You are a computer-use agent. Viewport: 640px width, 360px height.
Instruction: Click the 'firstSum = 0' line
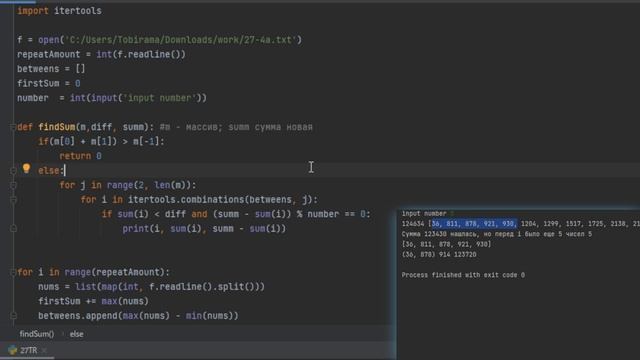[49, 84]
